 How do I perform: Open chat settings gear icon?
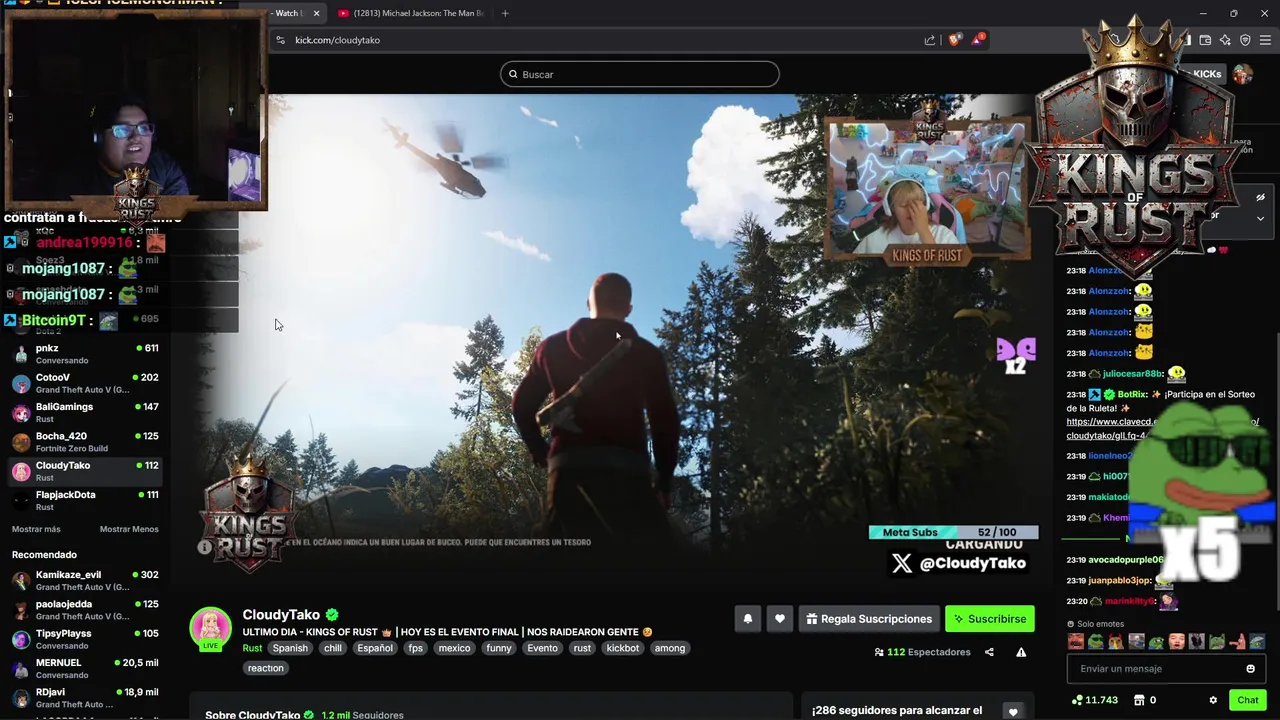coord(1213,700)
